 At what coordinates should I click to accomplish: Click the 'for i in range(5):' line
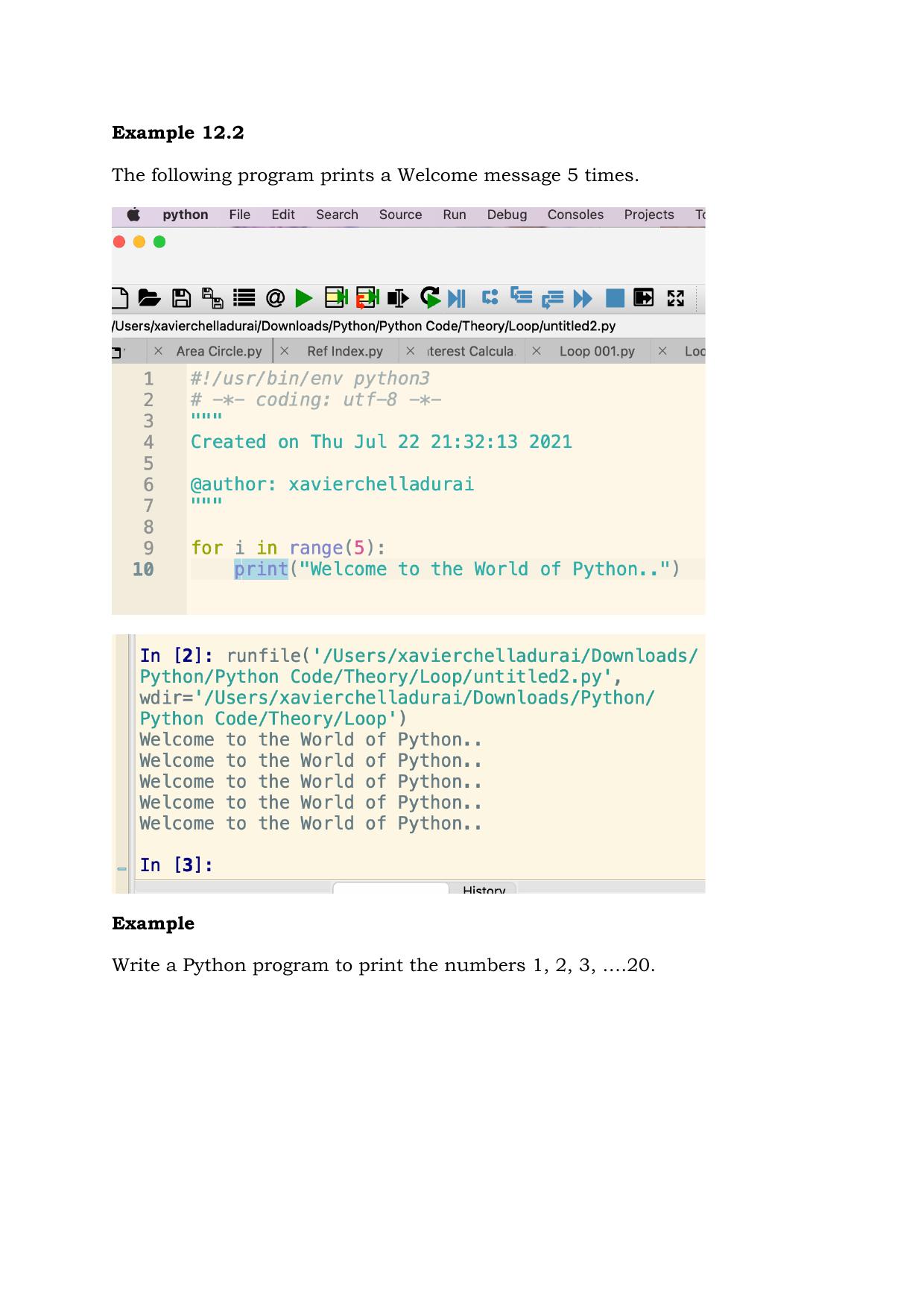click(x=288, y=549)
